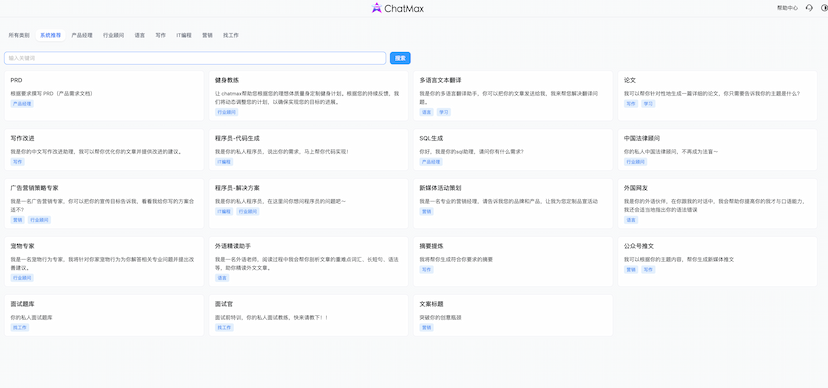Image resolution: width=828 pixels, height=388 pixels.
Task: Click 行业顾问 tag on 广告营销策略专家 card
Action: 40,220
